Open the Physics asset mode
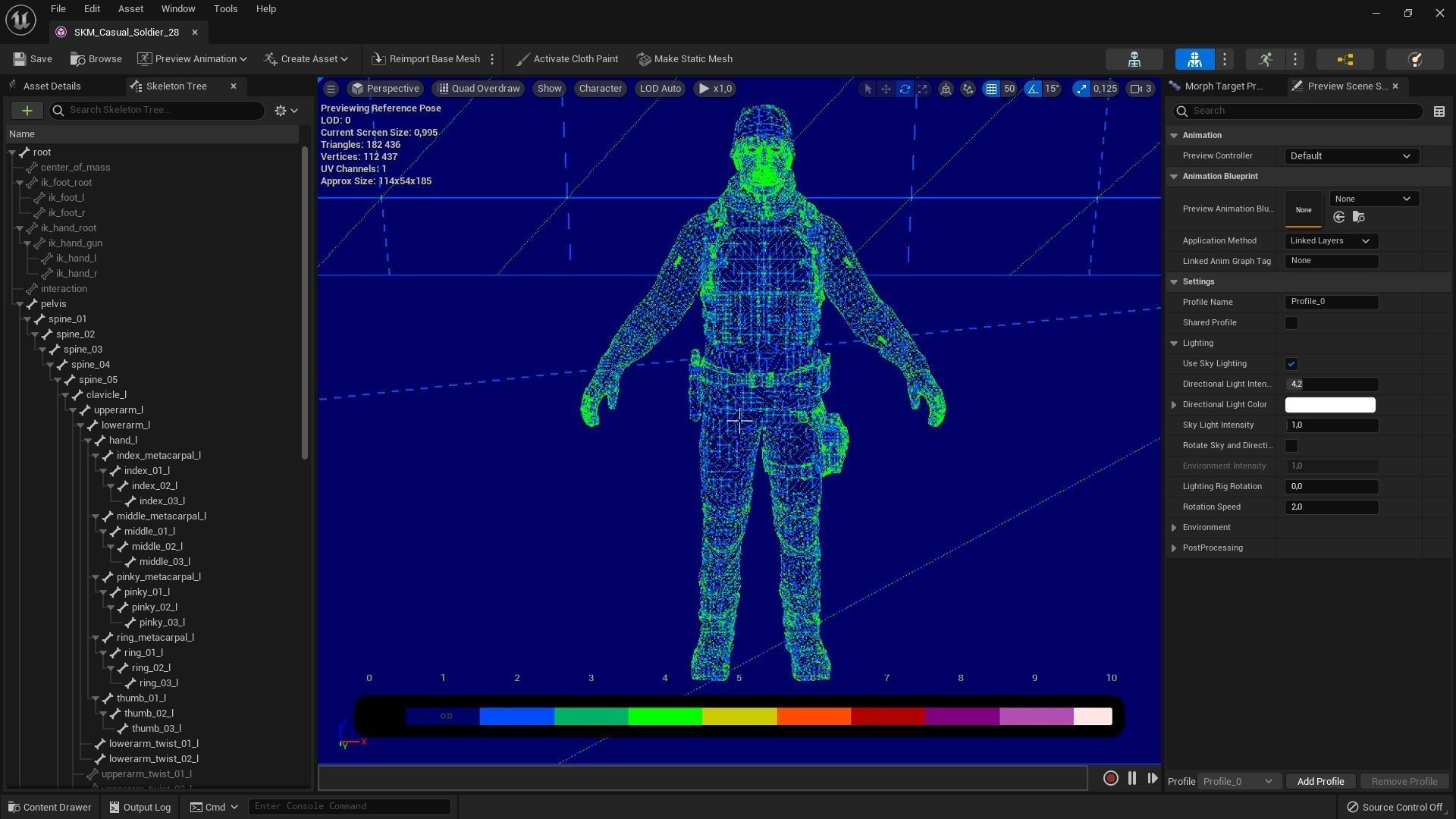Viewport: 1456px width, 819px height. click(x=1414, y=59)
